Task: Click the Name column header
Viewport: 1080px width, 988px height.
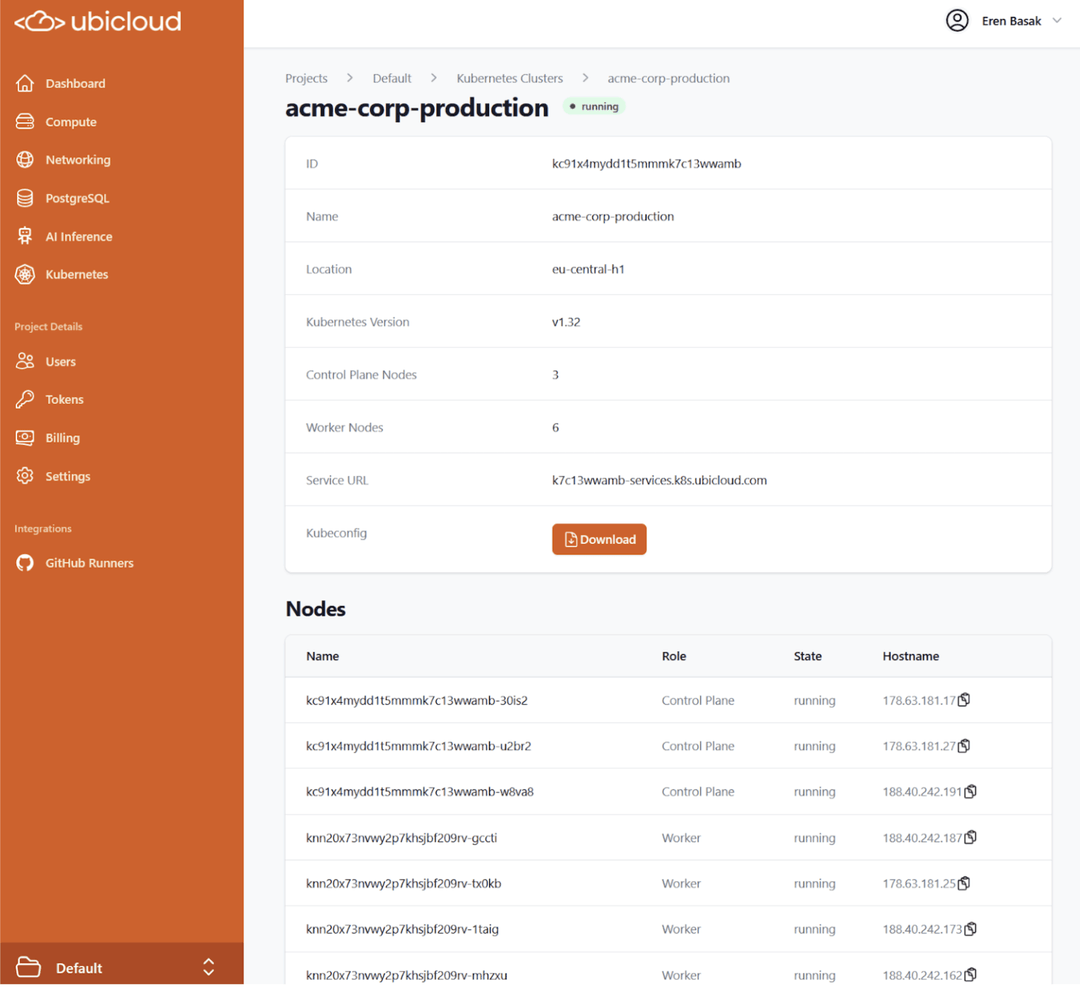Action: tap(322, 657)
